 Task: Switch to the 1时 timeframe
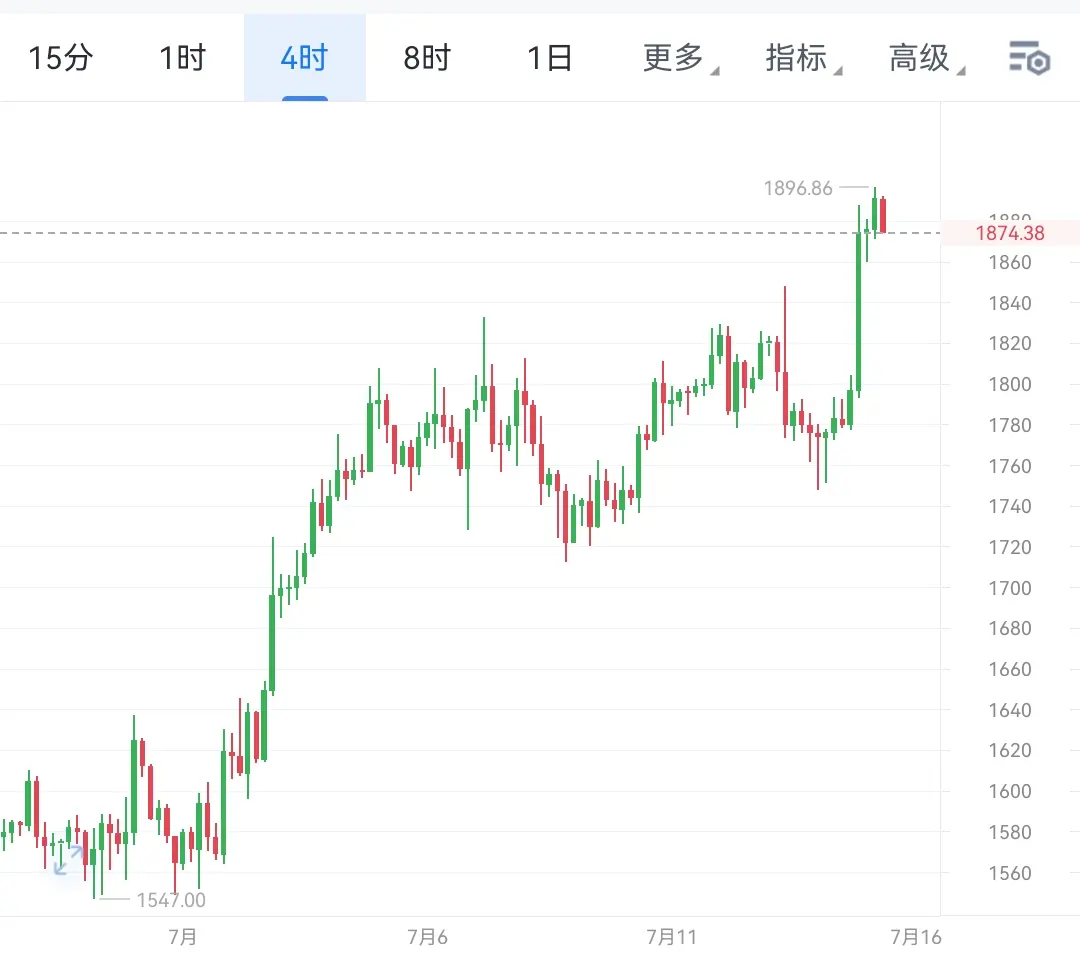pos(183,58)
